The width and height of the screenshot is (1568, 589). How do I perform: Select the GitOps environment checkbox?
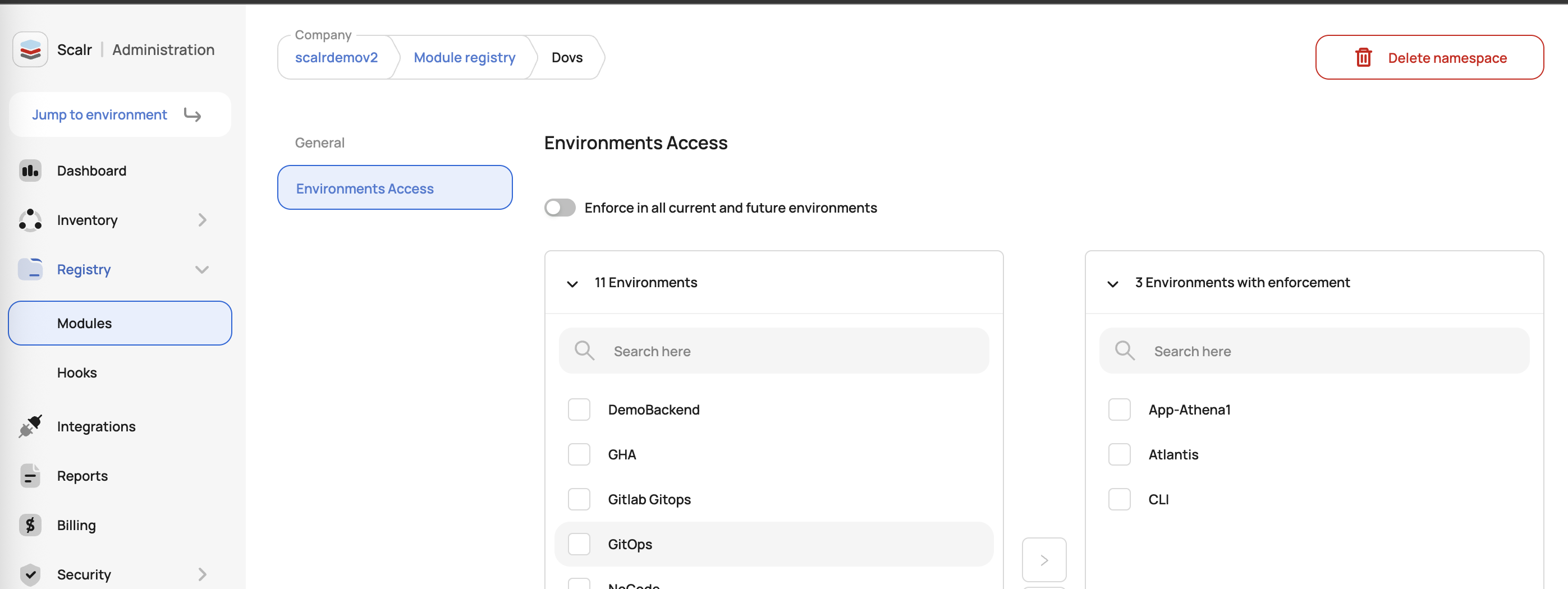579,544
